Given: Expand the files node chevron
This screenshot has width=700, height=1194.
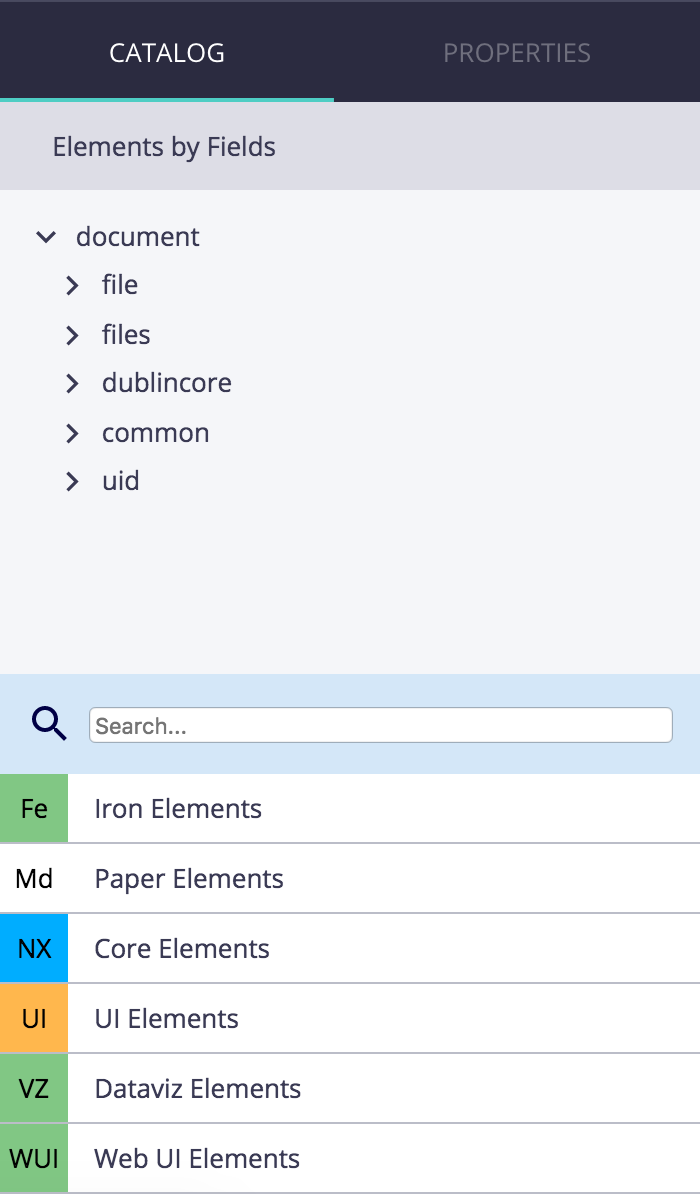Looking at the screenshot, I should (x=72, y=335).
